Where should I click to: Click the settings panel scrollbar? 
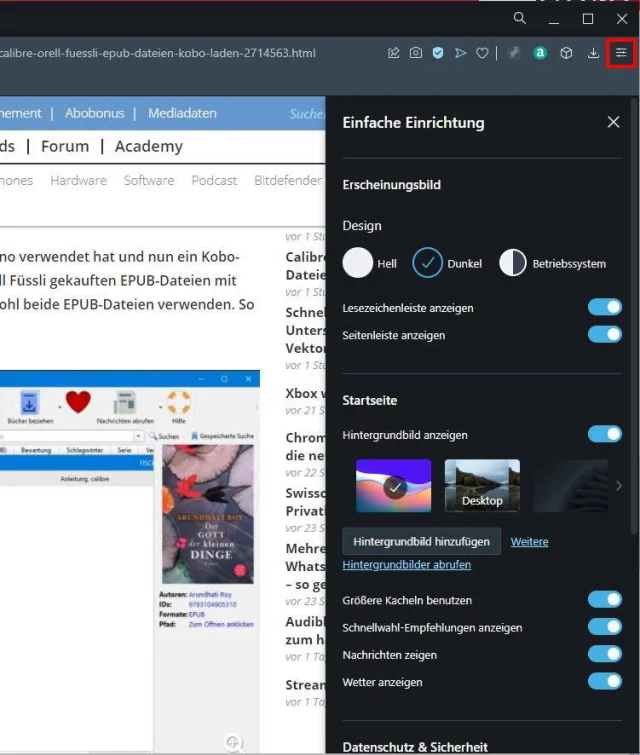[634, 316]
